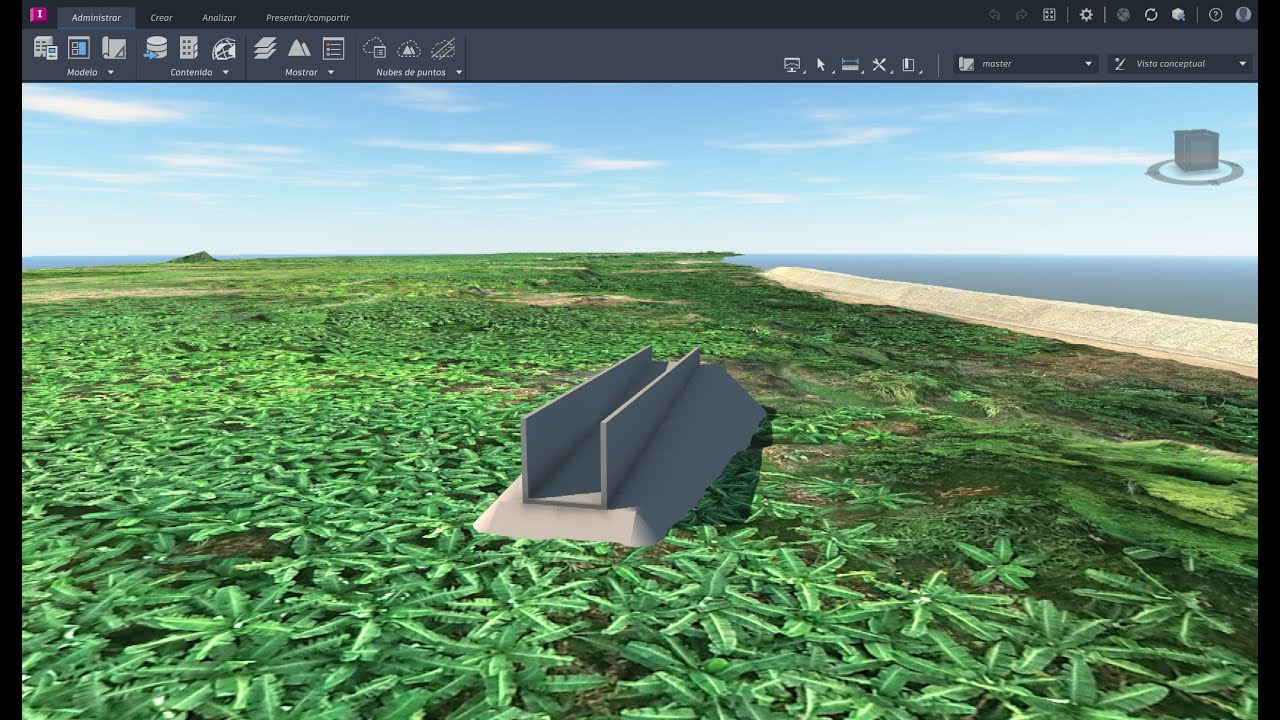Switch to the Administrar tab
Screen dimensions: 1280x720
click(x=96, y=18)
